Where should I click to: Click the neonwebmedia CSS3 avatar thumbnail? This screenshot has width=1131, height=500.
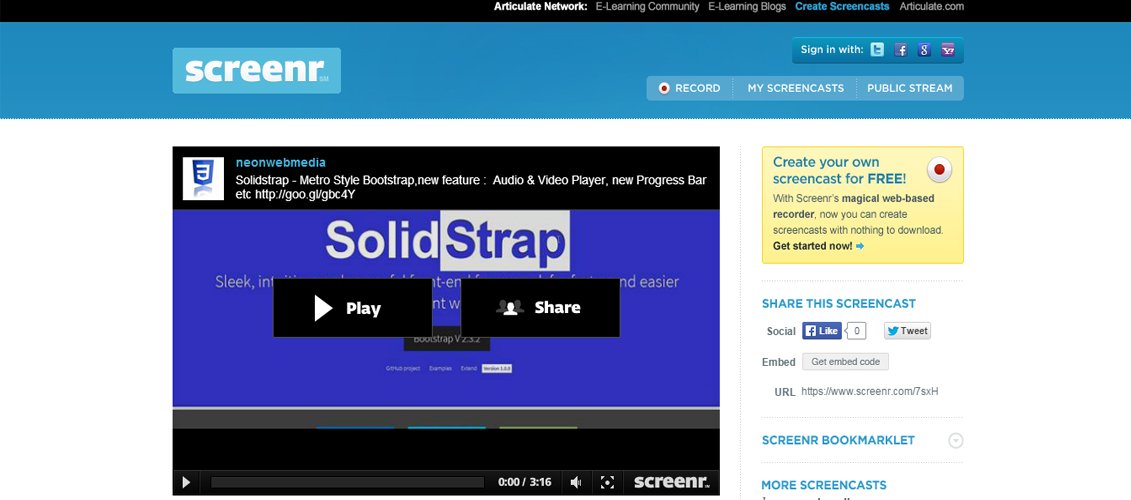(202, 178)
